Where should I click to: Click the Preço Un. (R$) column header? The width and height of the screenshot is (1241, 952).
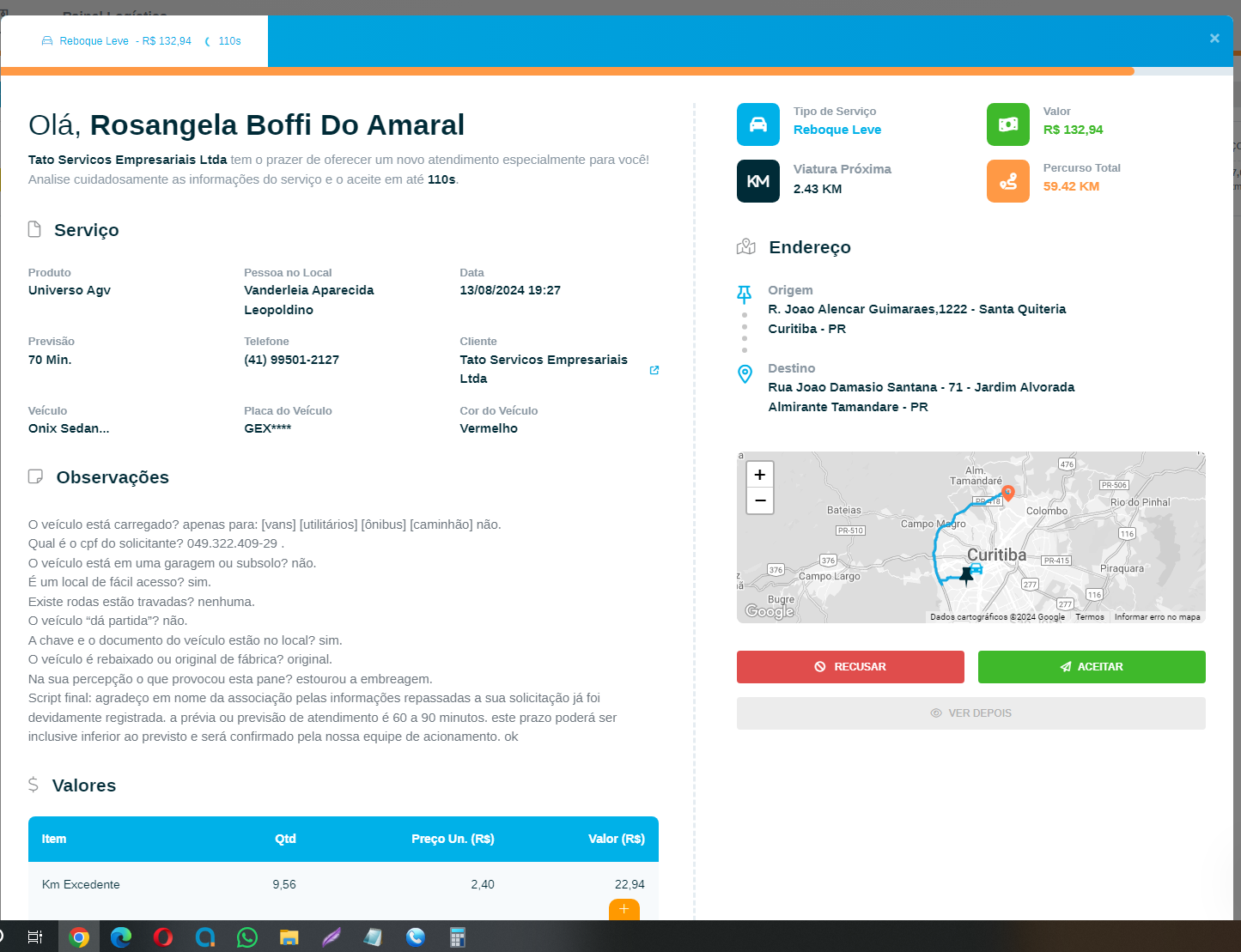click(x=453, y=839)
